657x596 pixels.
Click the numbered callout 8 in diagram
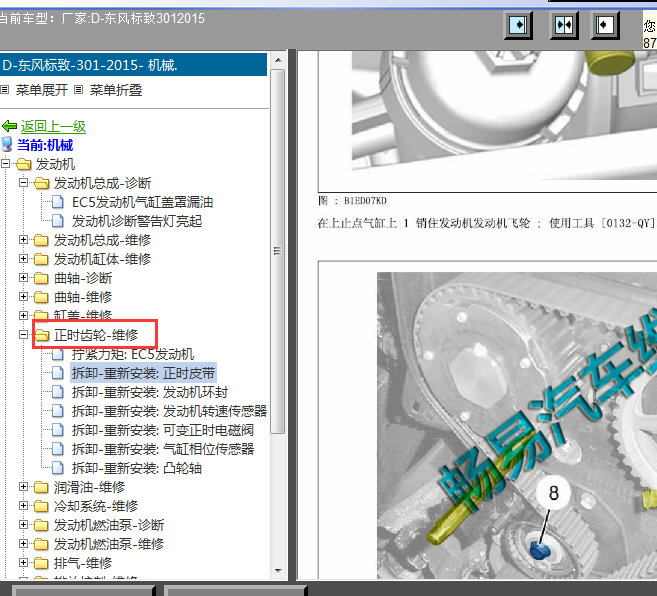[x=553, y=493]
